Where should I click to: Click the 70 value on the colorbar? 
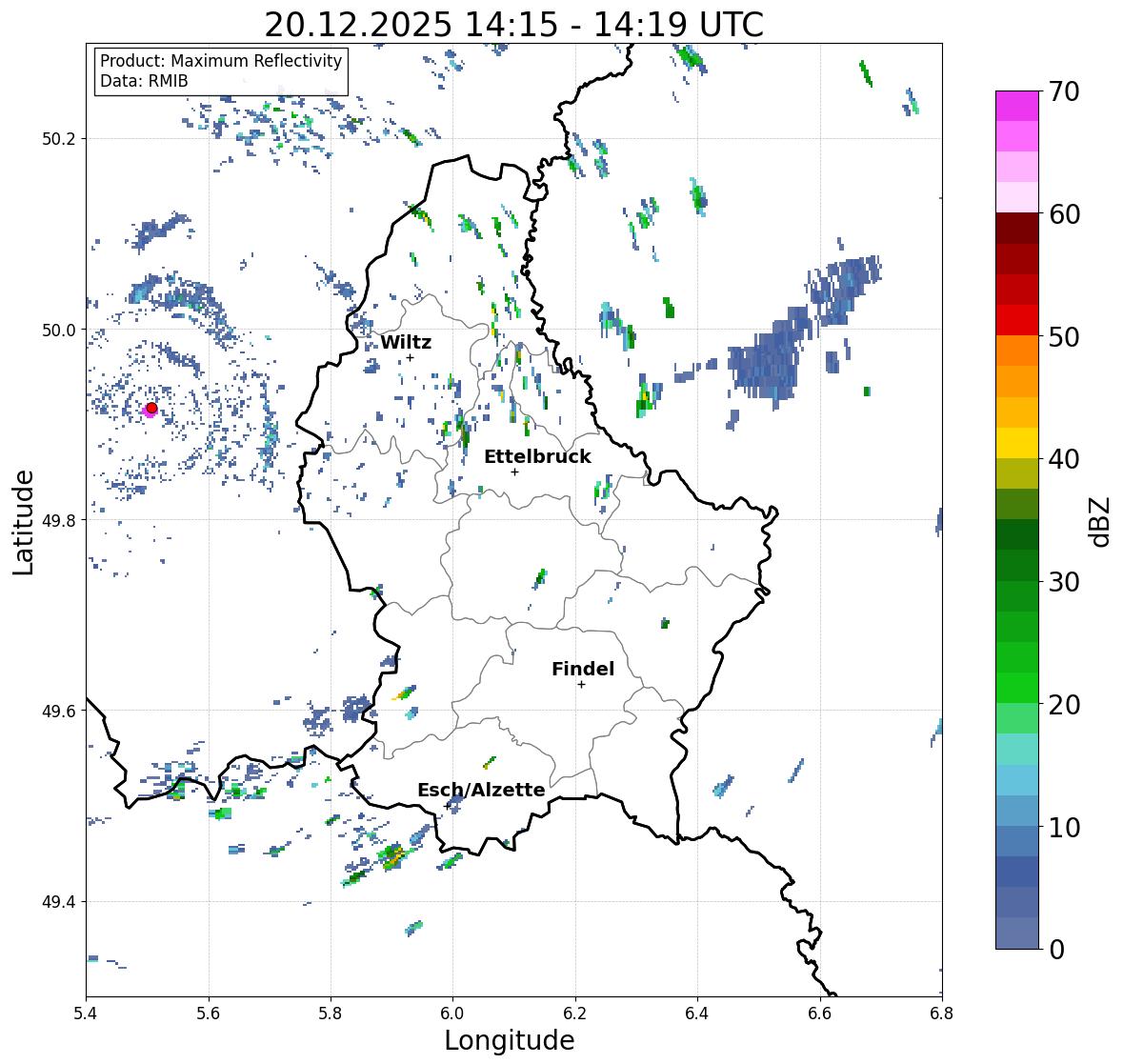(1064, 91)
